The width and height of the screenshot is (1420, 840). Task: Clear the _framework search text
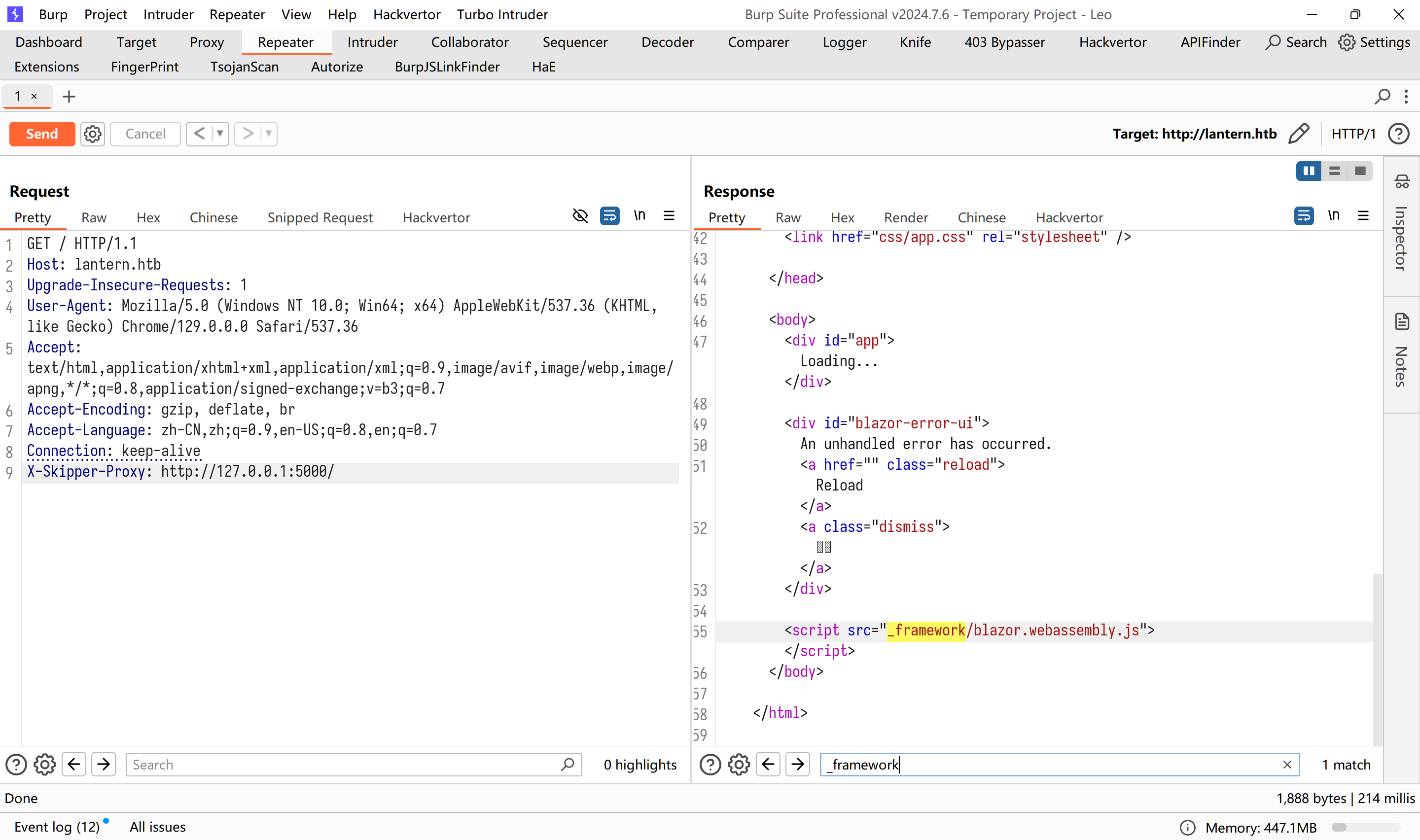coord(1287,765)
